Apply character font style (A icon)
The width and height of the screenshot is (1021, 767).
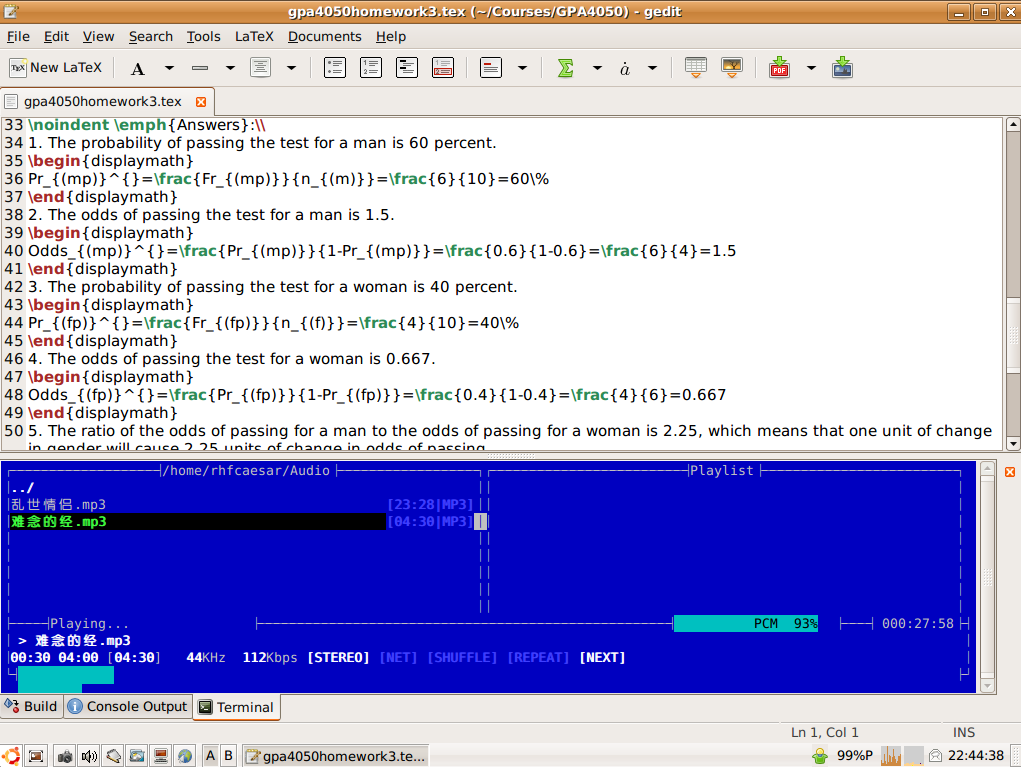137,68
